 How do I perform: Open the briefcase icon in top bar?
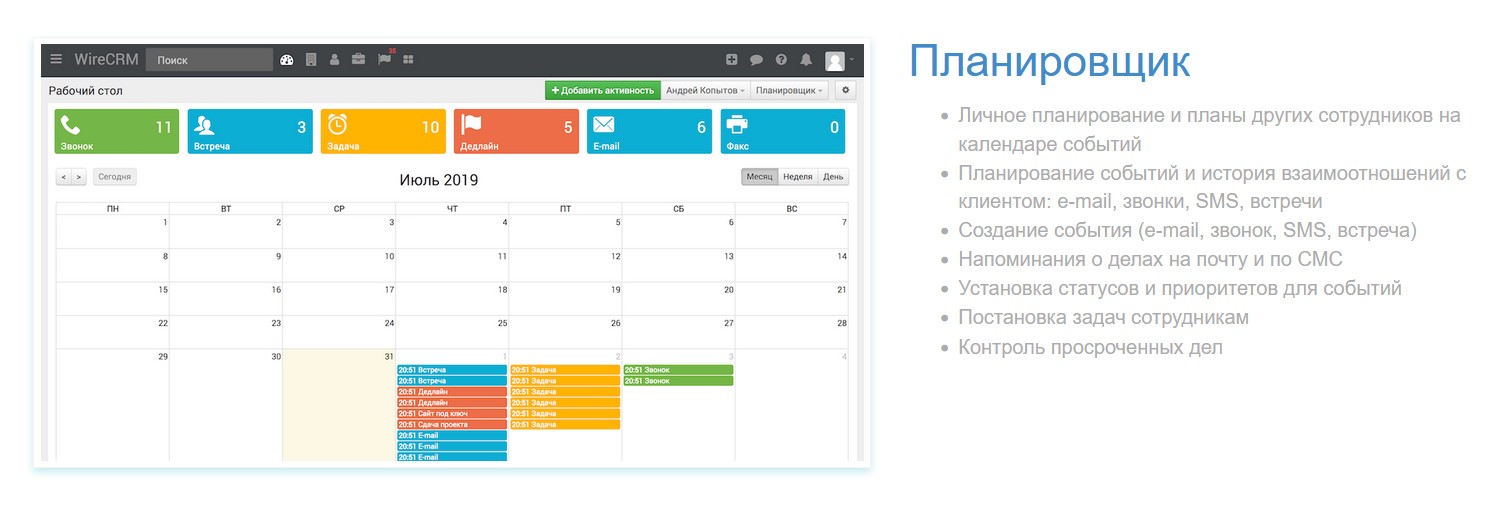point(359,60)
